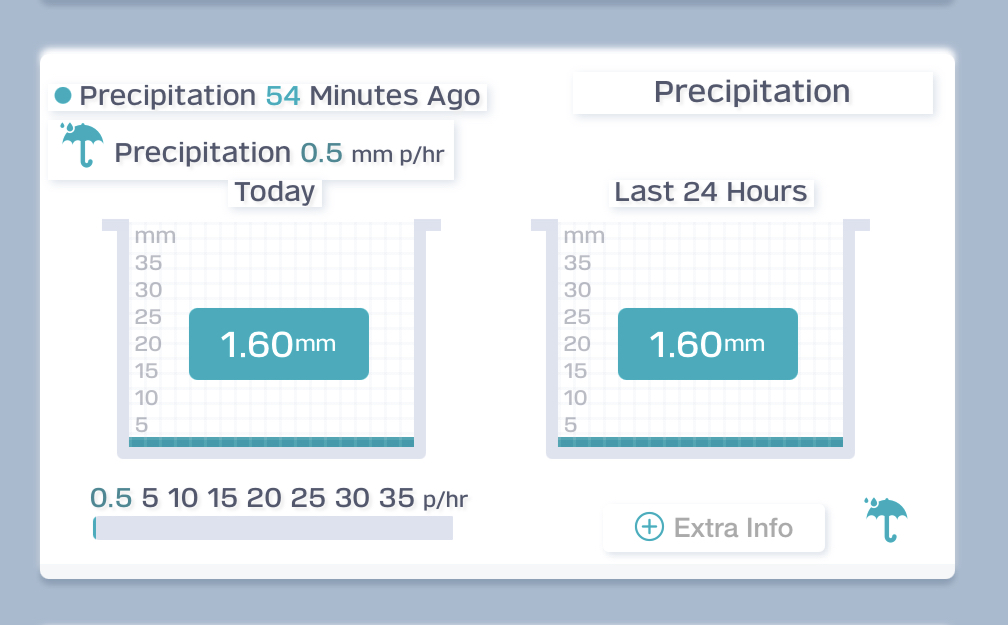Image resolution: width=1008 pixels, height=625 pixels.
Task: Click the teal status dot before Precipitation
Action: (63, 96)
